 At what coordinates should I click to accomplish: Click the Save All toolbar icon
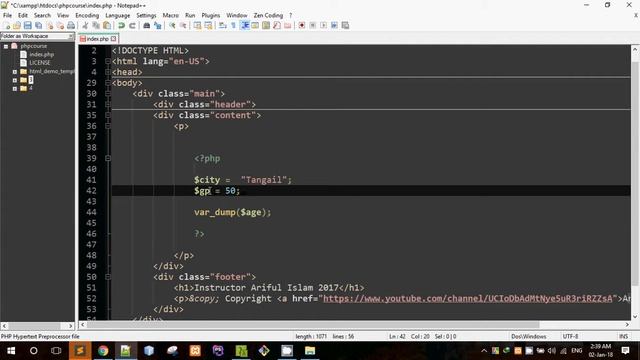(x=38, y=25)
